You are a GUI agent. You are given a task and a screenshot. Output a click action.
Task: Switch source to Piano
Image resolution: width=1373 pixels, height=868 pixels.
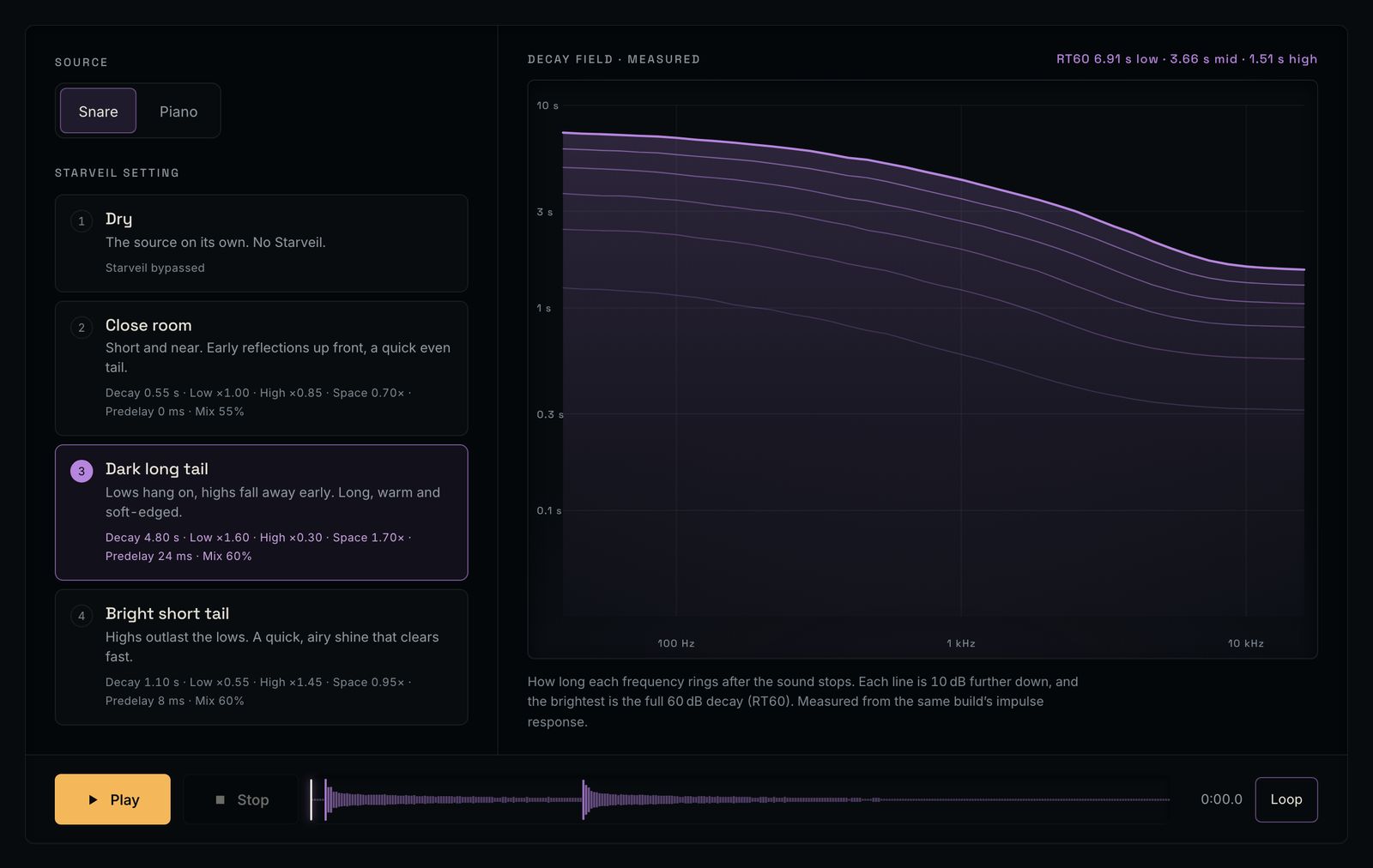pyautogui.click(x=178, y=111)
